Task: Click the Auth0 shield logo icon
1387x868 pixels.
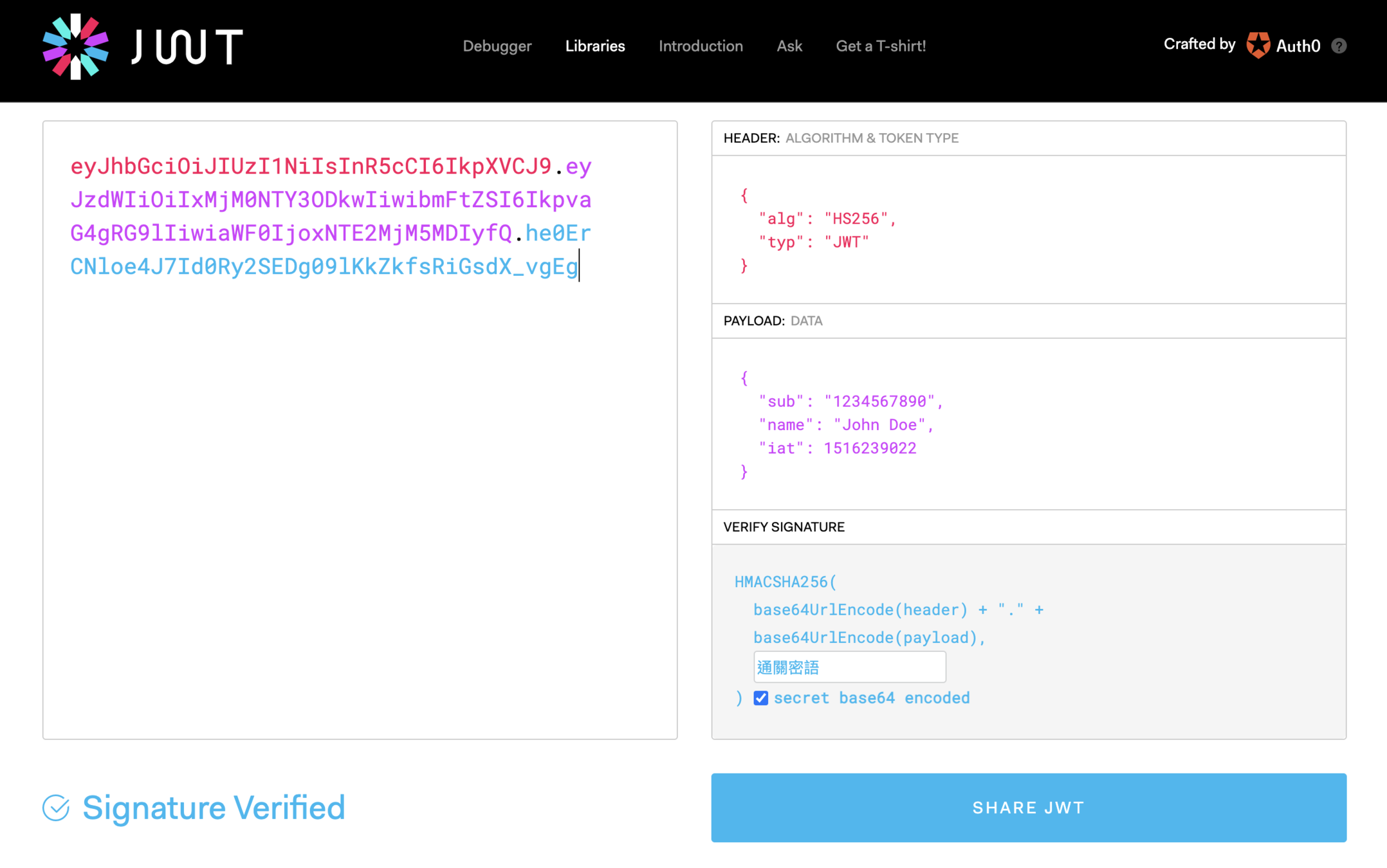Action: (x=1258, y=46)
